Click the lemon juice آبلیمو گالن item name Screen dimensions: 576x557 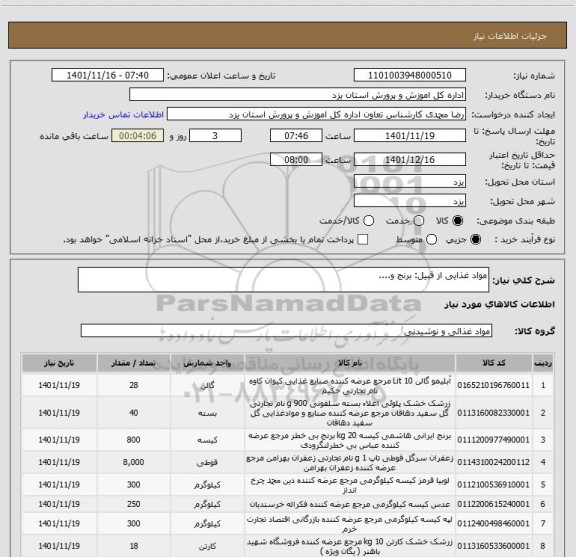(350, 386)
